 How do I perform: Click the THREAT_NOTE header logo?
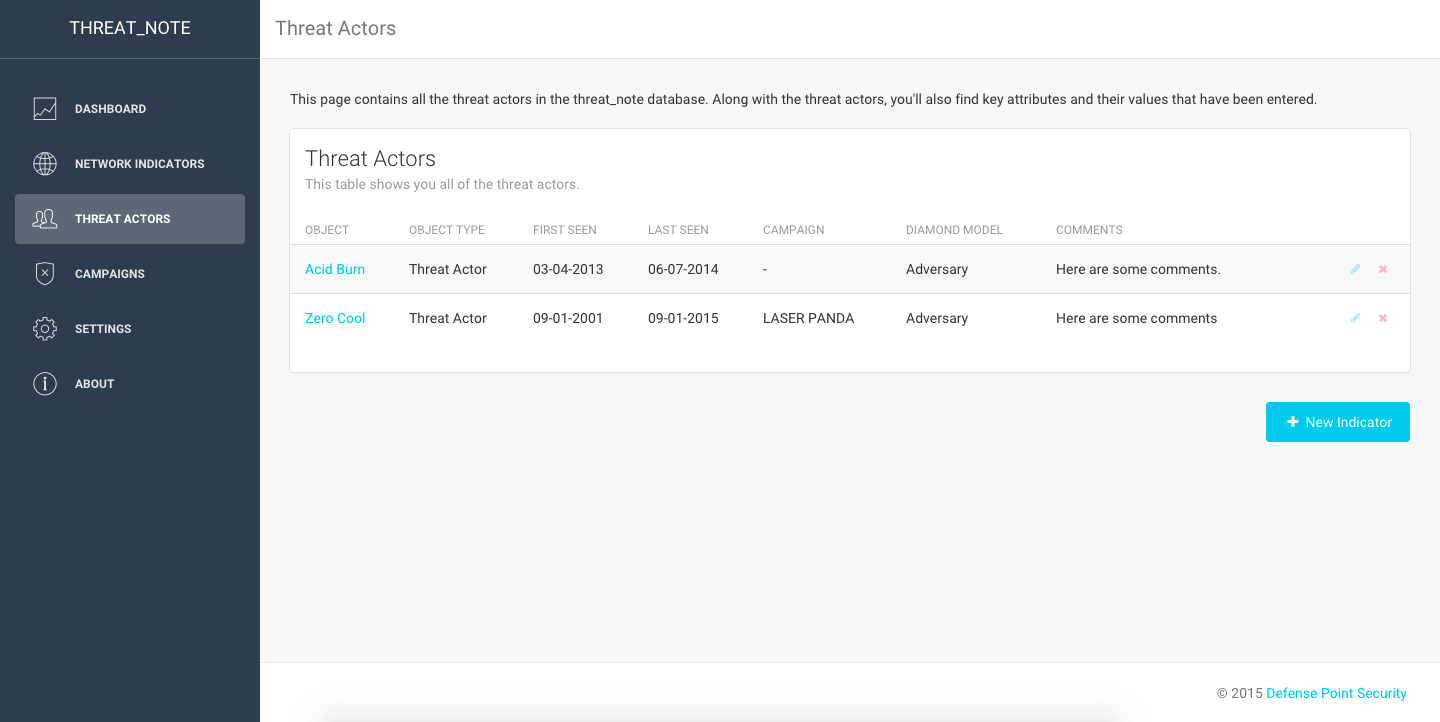pyautogui.click(x=130, y=28)
